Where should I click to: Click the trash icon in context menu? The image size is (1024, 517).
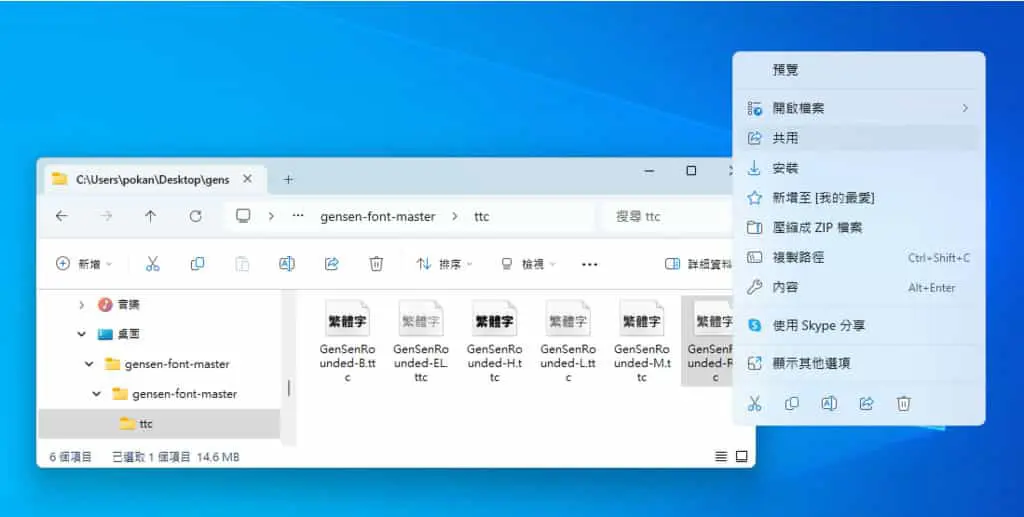click(x=903, y=403)
